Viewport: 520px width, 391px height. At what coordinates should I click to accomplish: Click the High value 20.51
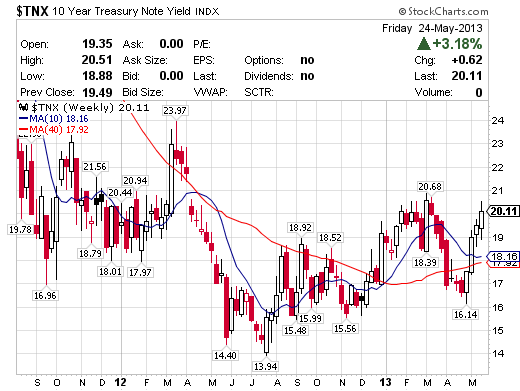click(x=97, y=60)
